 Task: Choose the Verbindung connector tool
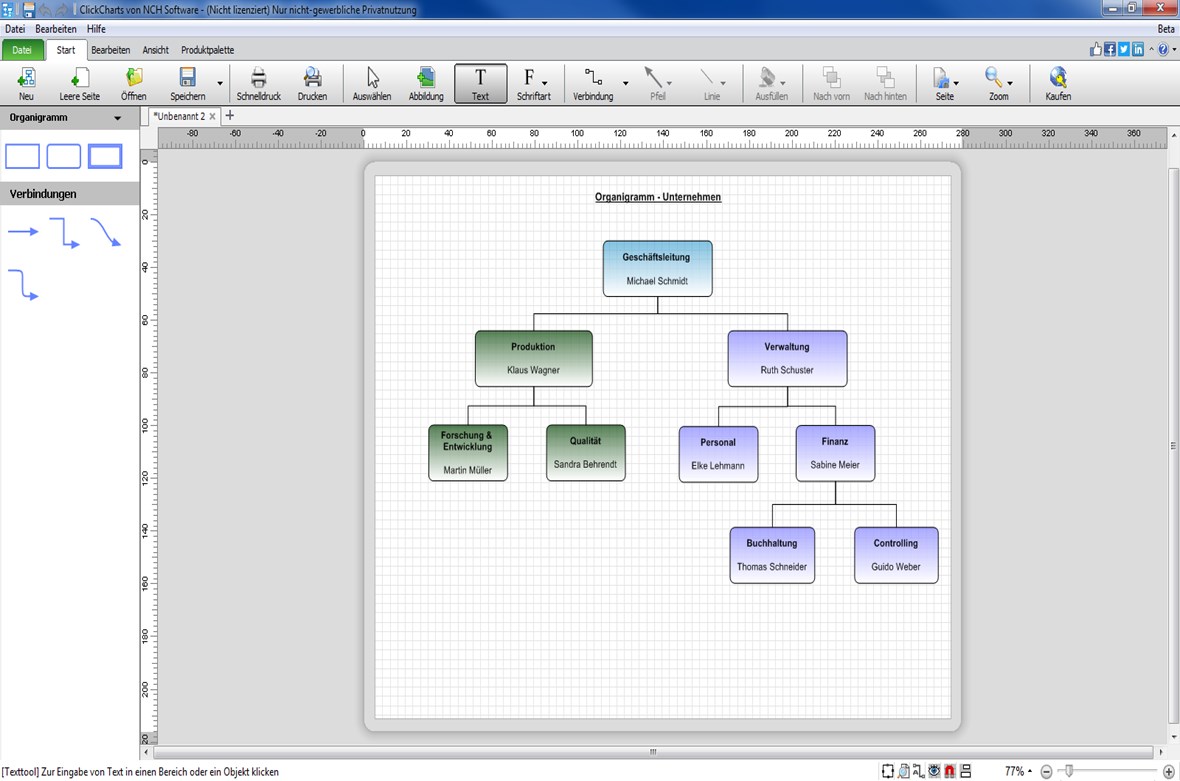tap(593, 84)
